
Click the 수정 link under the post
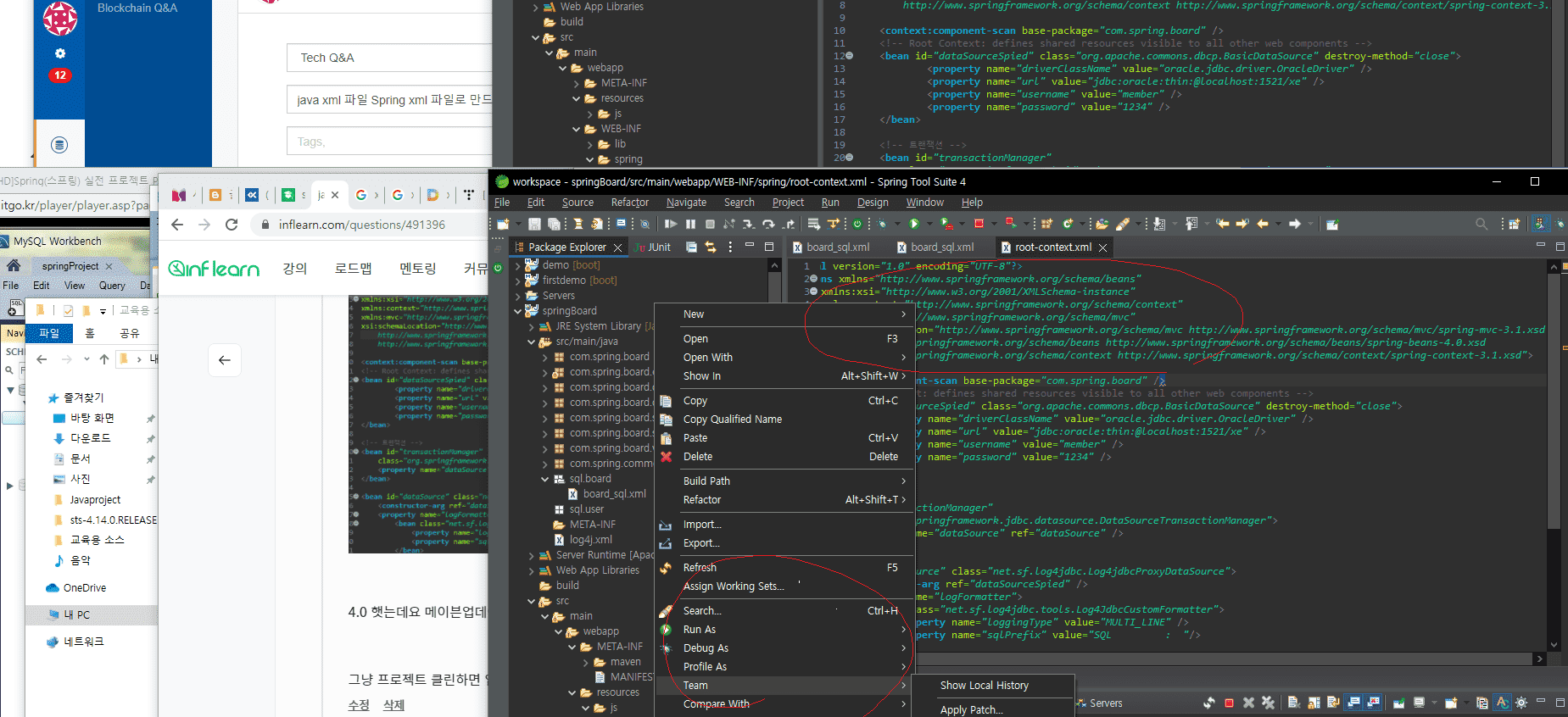click(x=359, y=705)
